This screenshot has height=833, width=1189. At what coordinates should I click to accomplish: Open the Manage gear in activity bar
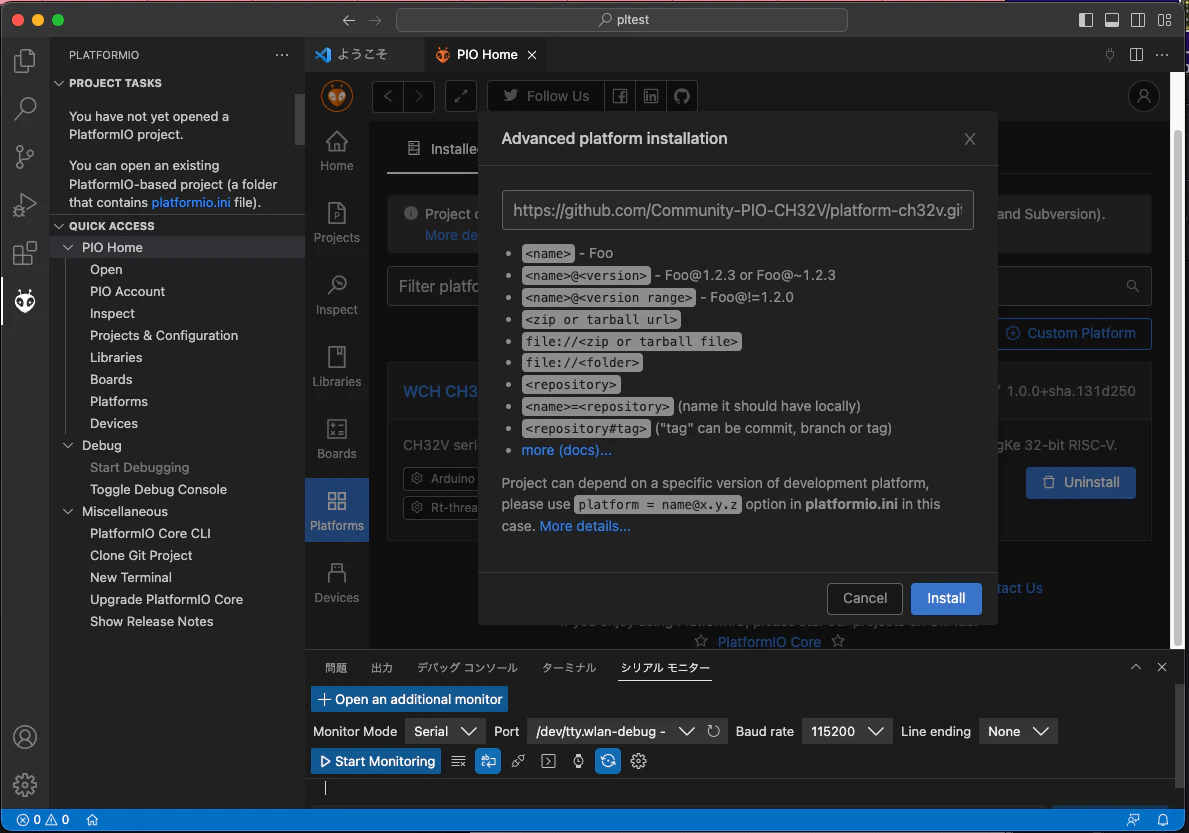point(24,784)
